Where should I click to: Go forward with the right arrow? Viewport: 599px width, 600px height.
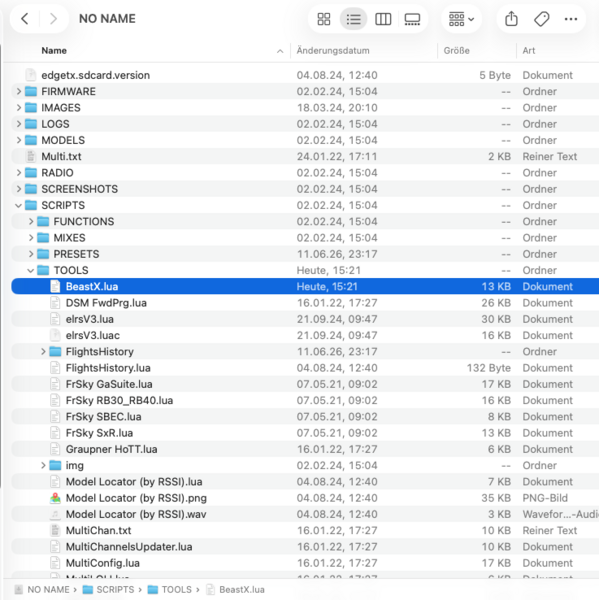53,19
